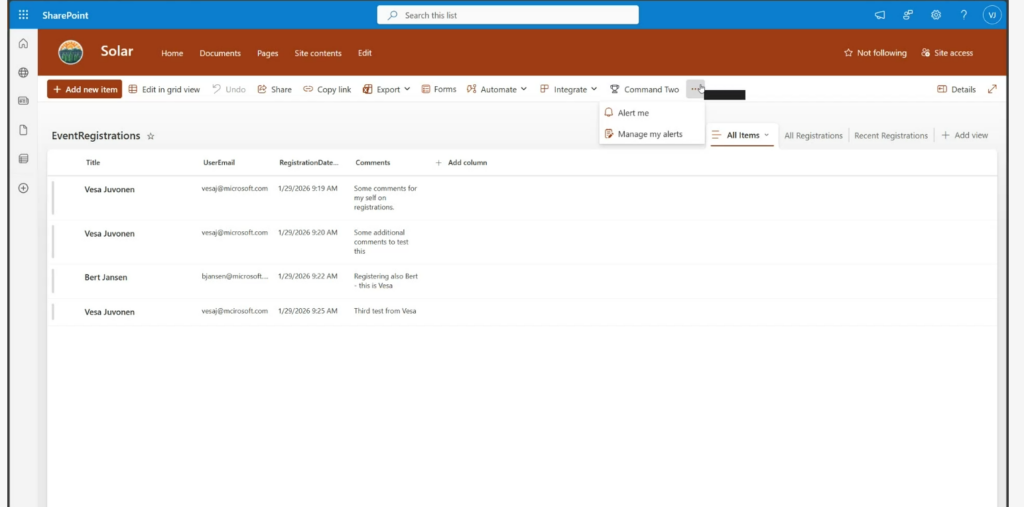Viewport: 1024px width, 507px height.
Task: Click the help question mark icon
Action: 963,15
